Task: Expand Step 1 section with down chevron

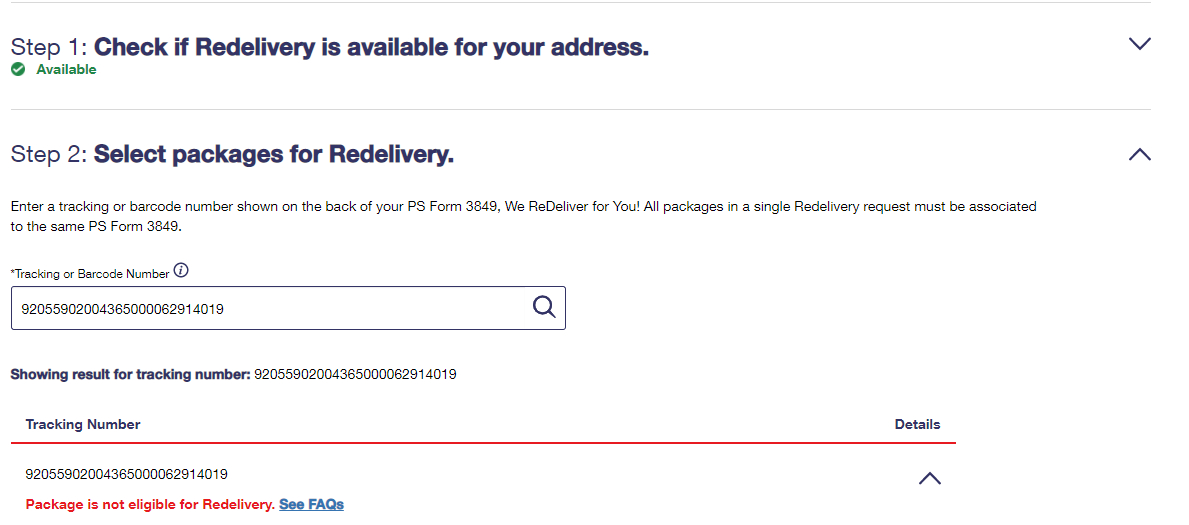Action: tap(1139, 43)
